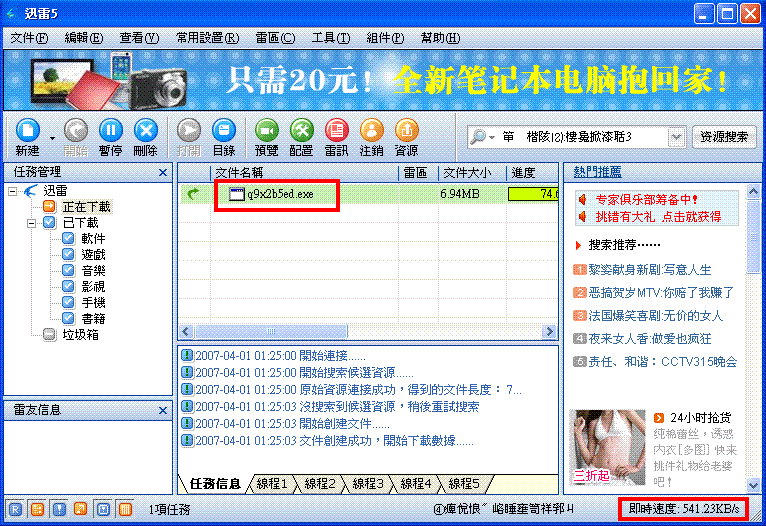The height and width of the screenshot is (526, 766).
Task: Click the q9x2b5ed.exe file icon
Action: click(x=236, y=194)
